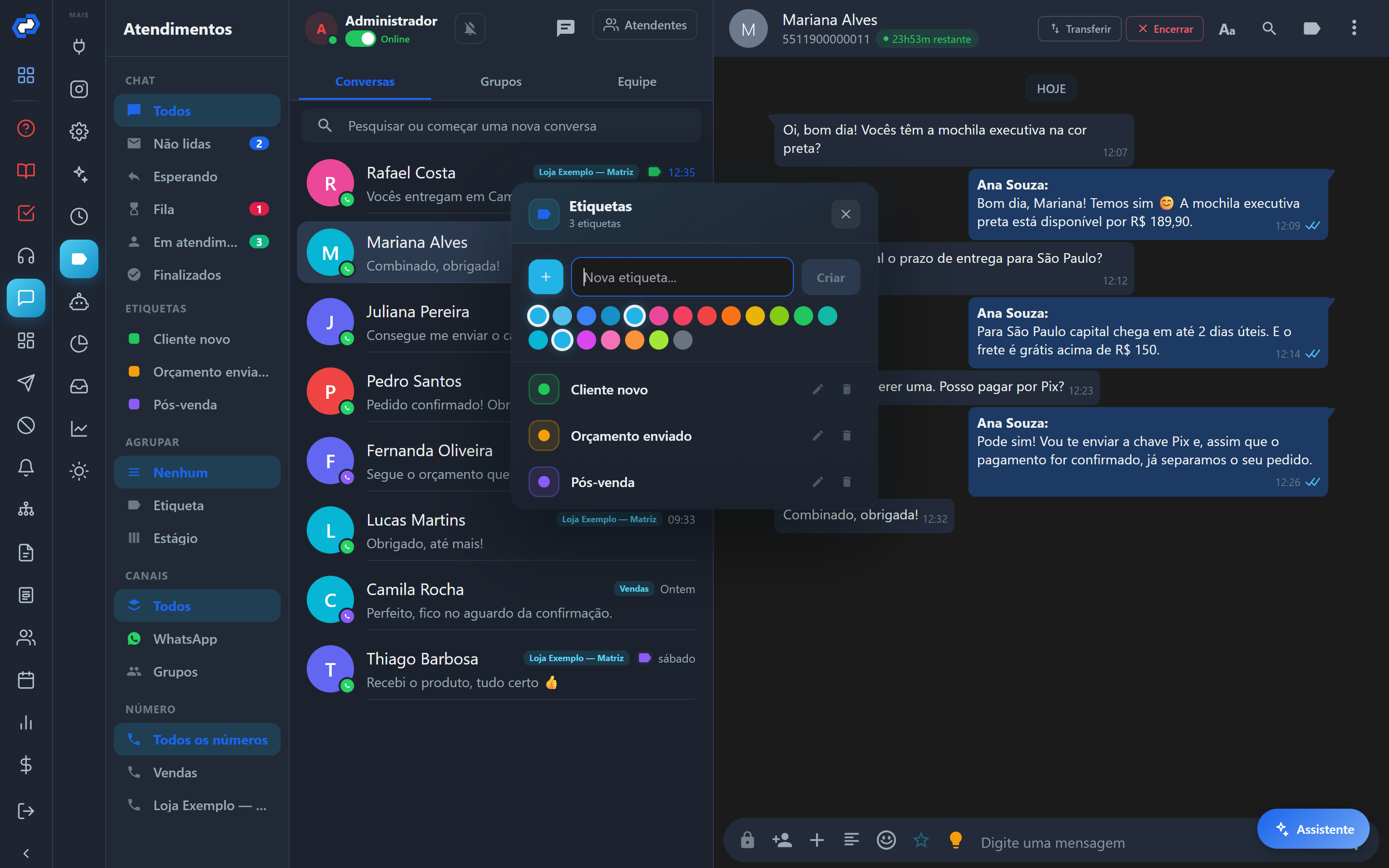The height and width of the screenshot is (868, 1389).
Task: Pick the orange color swatch
Action: [x=731, y=316]
